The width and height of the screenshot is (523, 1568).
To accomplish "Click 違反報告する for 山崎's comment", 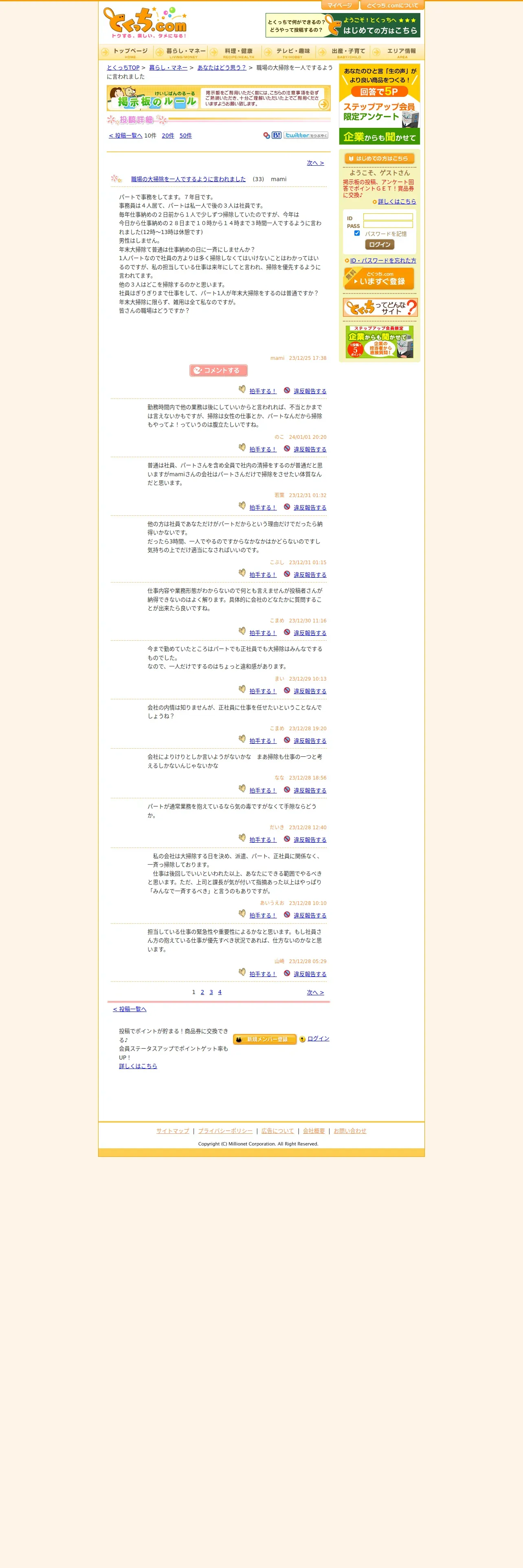I will click(310, 974).
